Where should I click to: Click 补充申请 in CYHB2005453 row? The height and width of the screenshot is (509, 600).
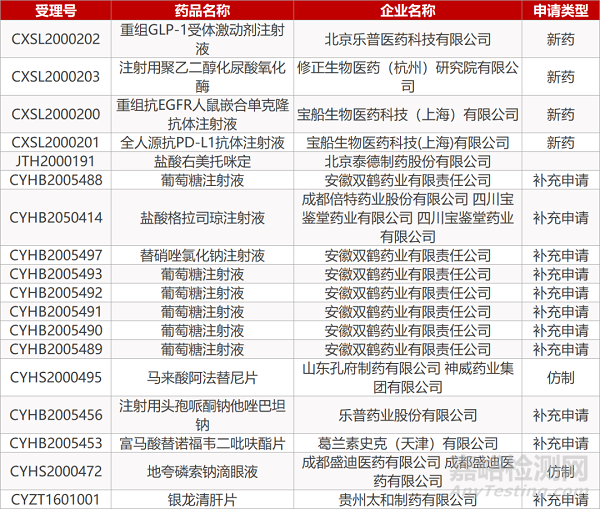(561, 443)
